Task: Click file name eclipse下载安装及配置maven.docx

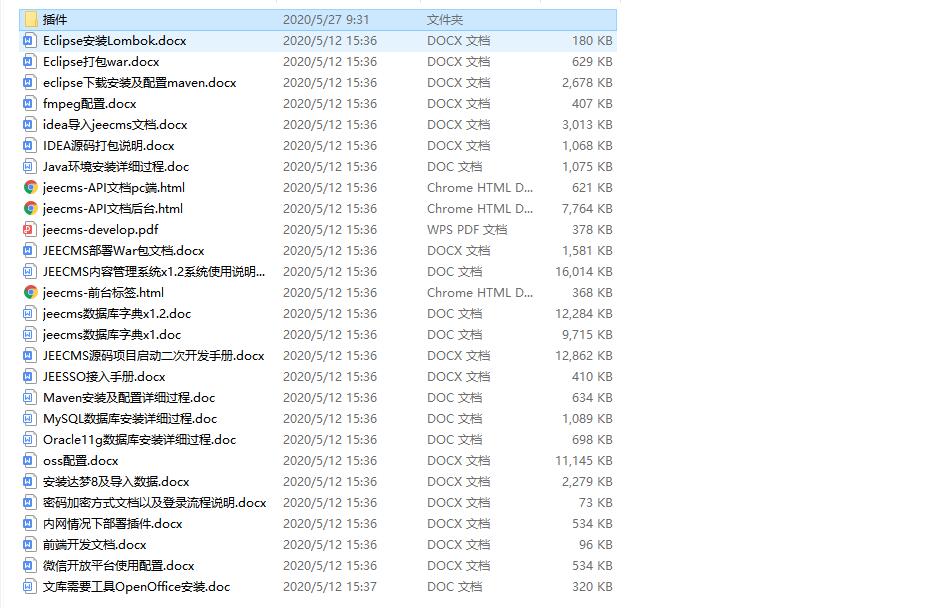Action: (x=140, y=83)
